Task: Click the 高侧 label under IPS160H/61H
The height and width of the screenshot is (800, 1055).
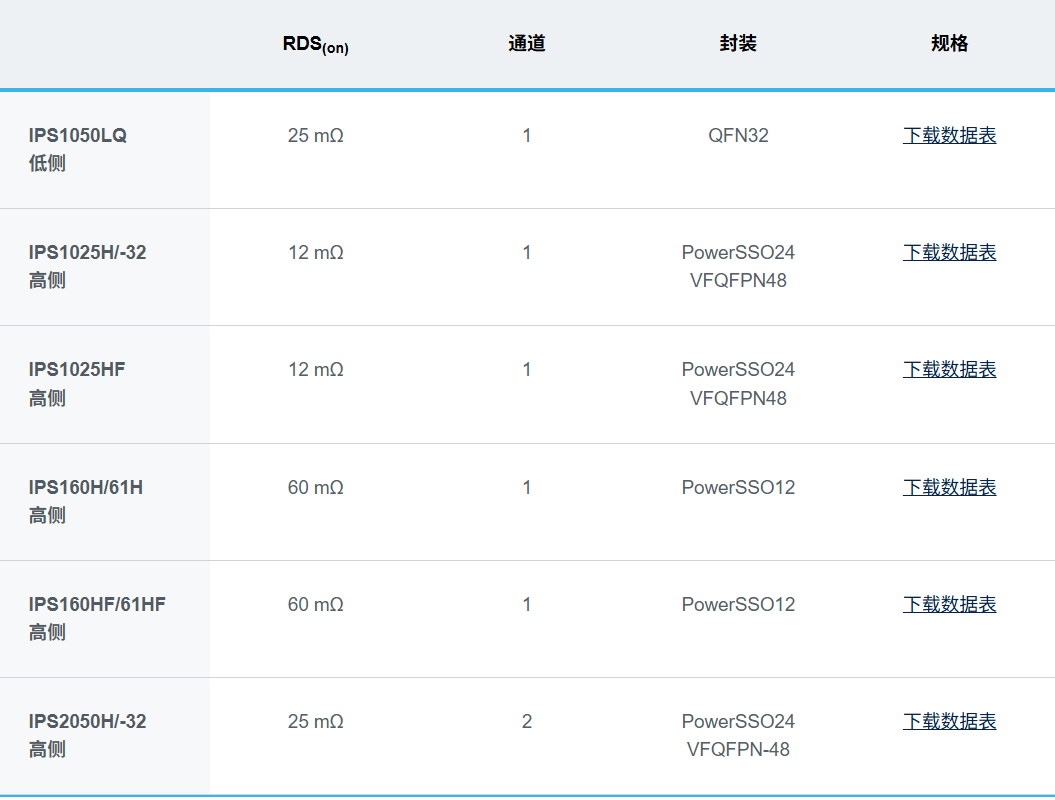Action: tap(47, 515)
